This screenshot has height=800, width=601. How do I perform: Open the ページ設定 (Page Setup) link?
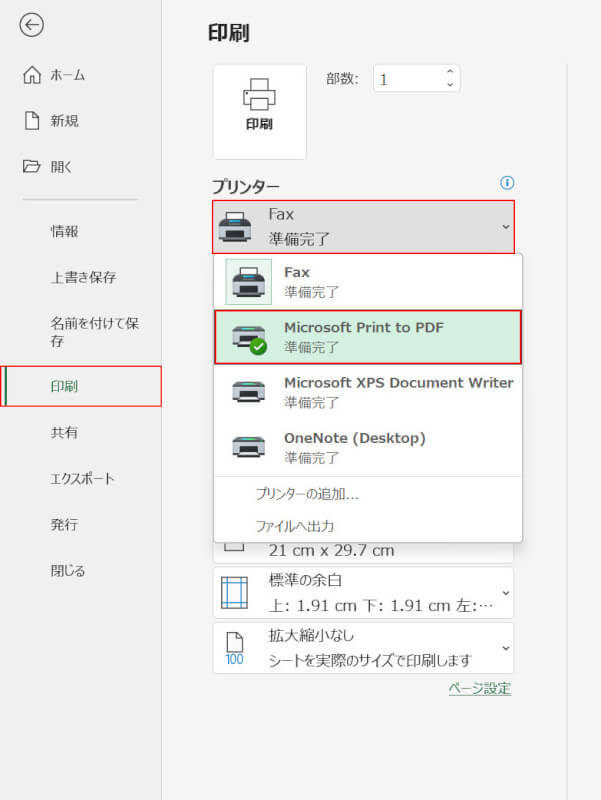(480, 688)
